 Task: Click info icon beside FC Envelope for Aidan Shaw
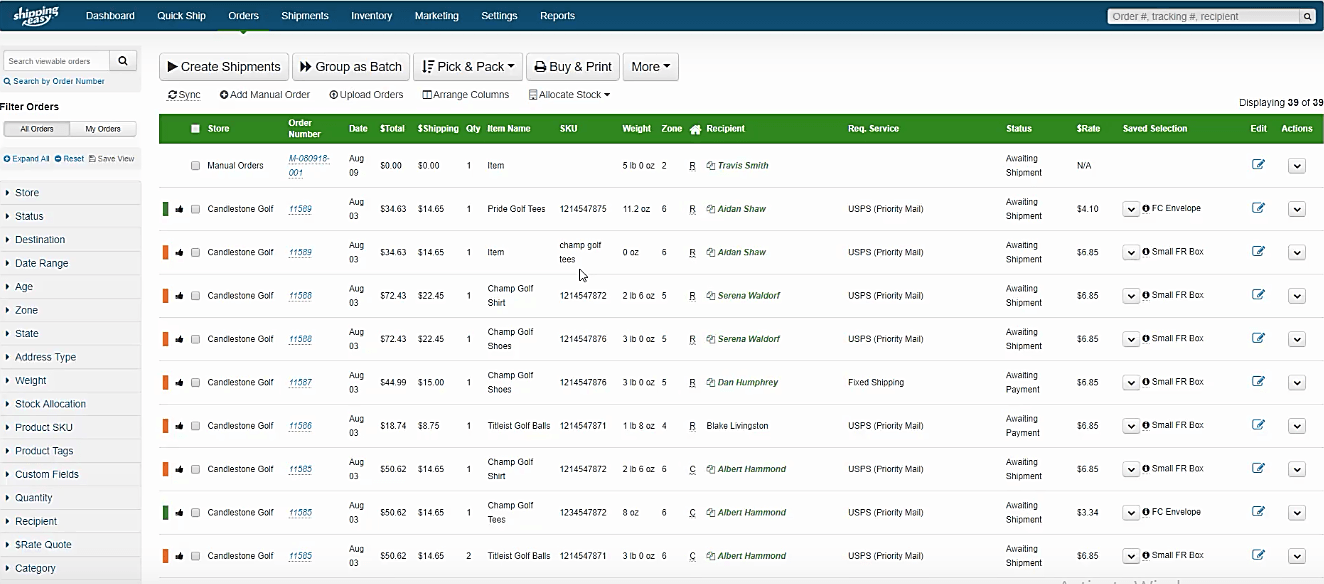tap(1146, 209)
